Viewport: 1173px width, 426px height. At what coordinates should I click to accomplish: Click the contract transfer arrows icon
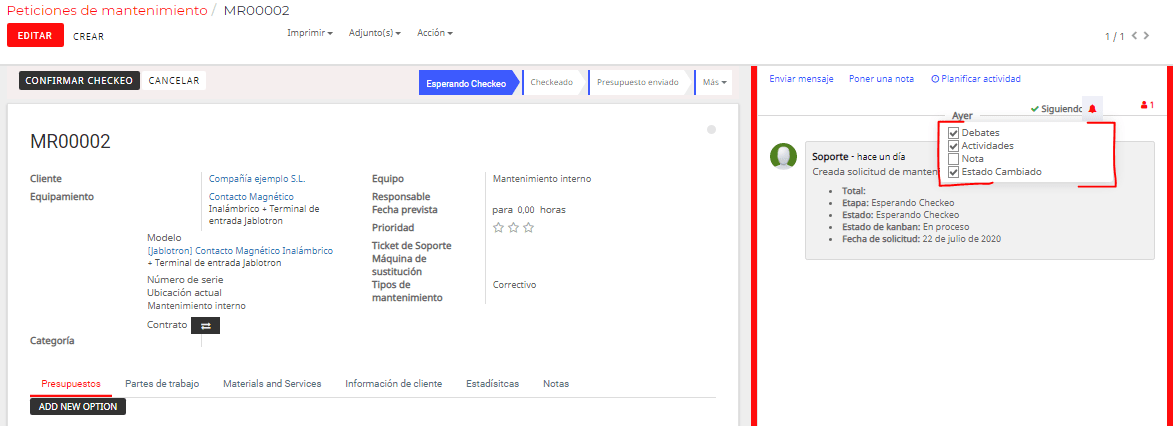point(206,326)
